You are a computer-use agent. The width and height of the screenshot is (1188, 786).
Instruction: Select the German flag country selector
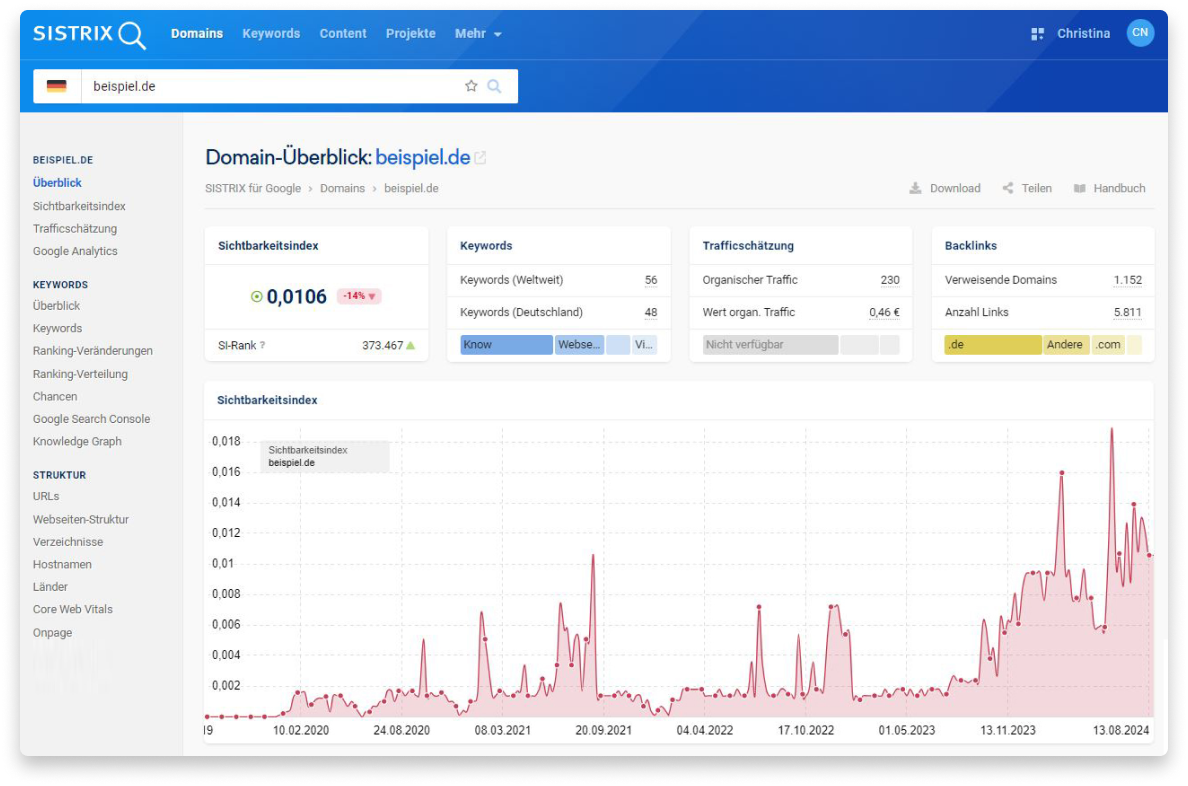[57, 86]
